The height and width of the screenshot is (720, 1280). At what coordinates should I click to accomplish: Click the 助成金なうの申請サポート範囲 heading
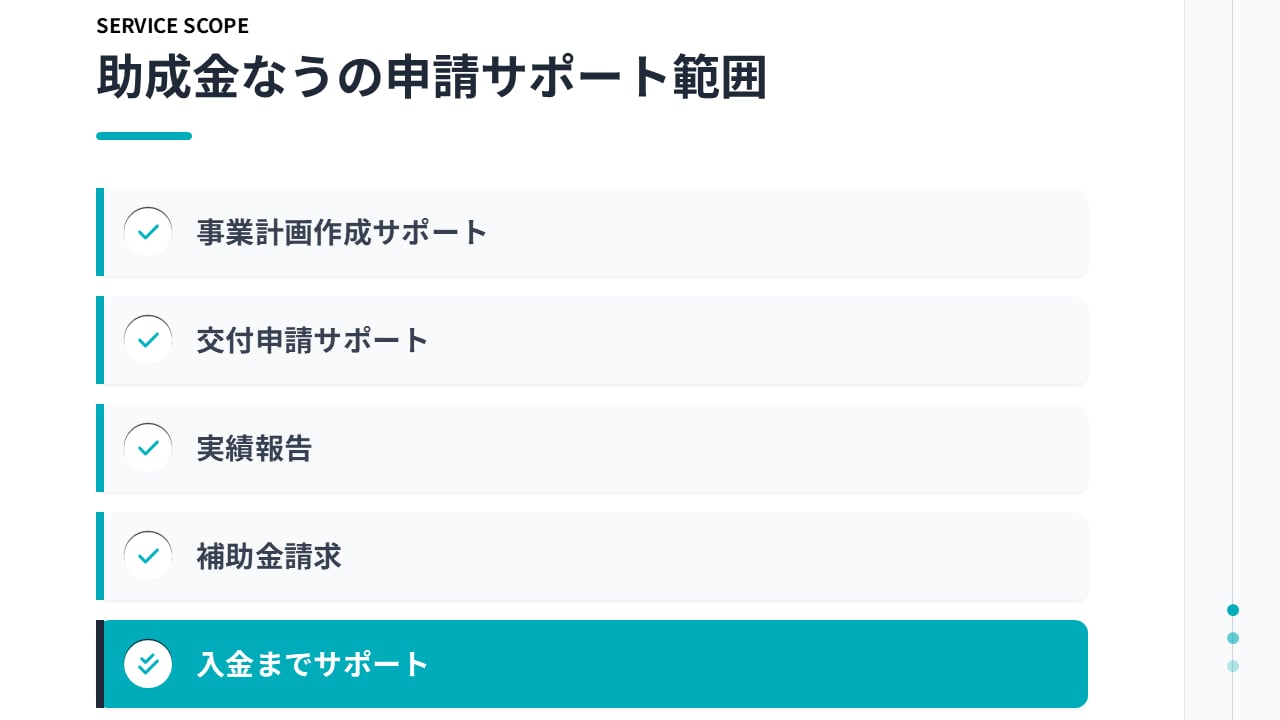click(x=431, y=78)
